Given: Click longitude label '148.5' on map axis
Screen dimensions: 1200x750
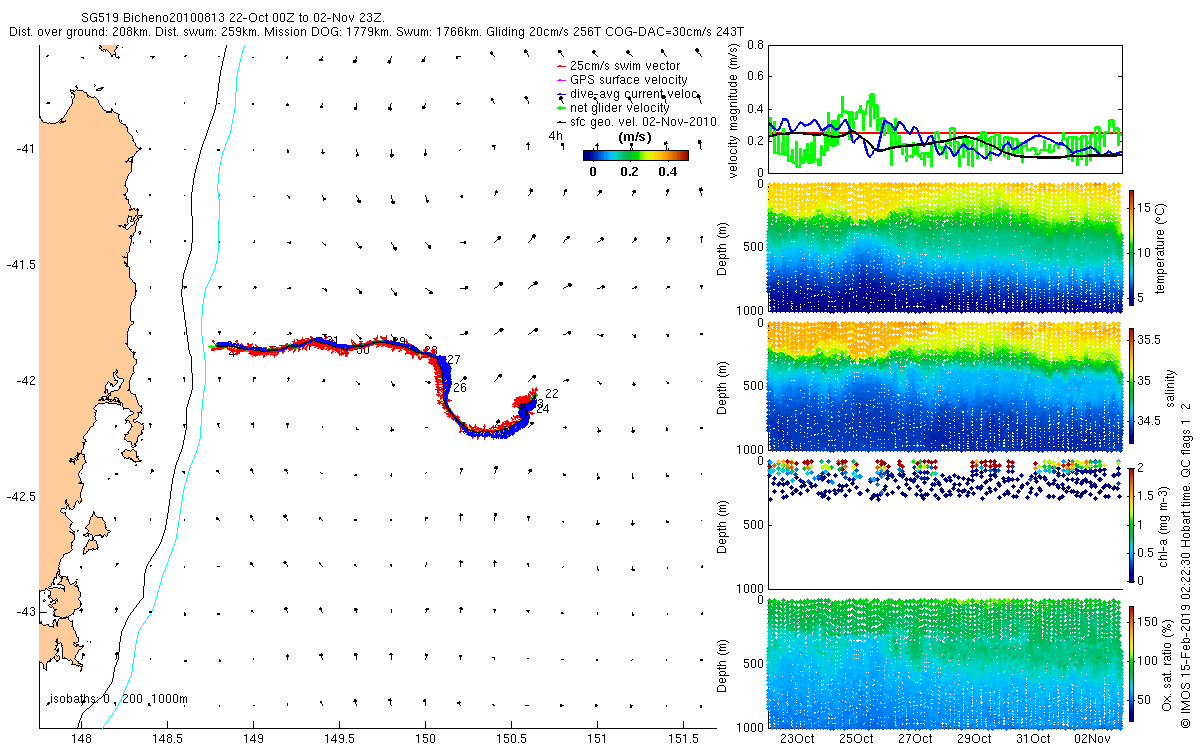Looking at the screenshot, I should (x=167, y=738).
